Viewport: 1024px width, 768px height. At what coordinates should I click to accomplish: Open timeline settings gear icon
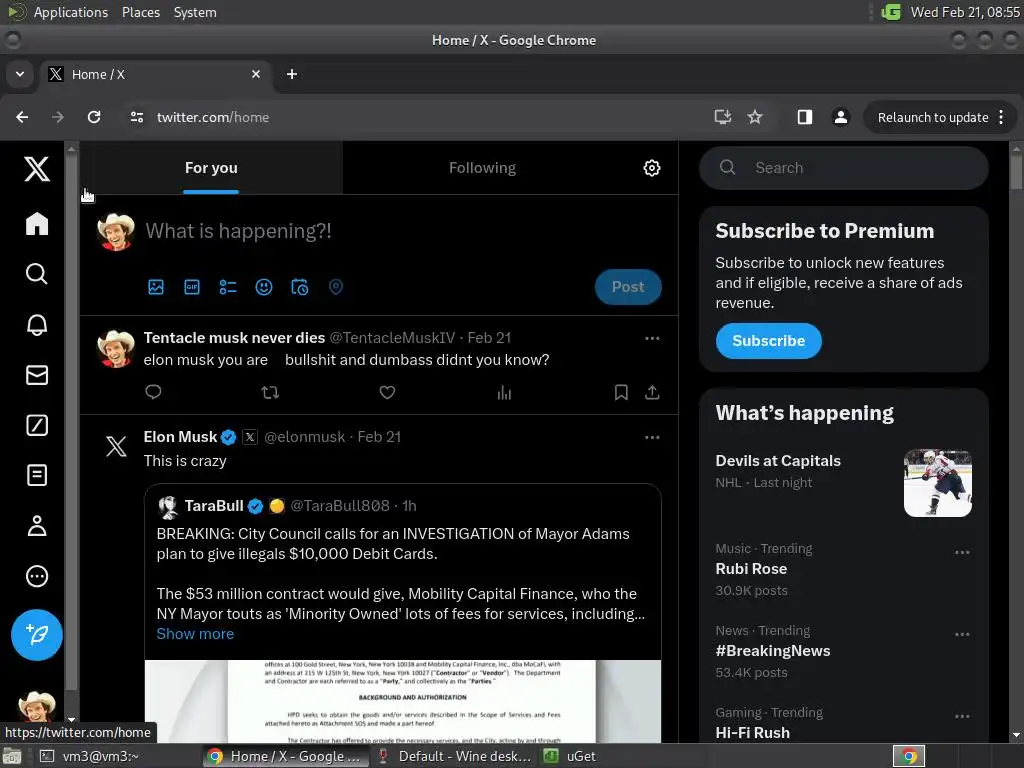tap(652, 168)
